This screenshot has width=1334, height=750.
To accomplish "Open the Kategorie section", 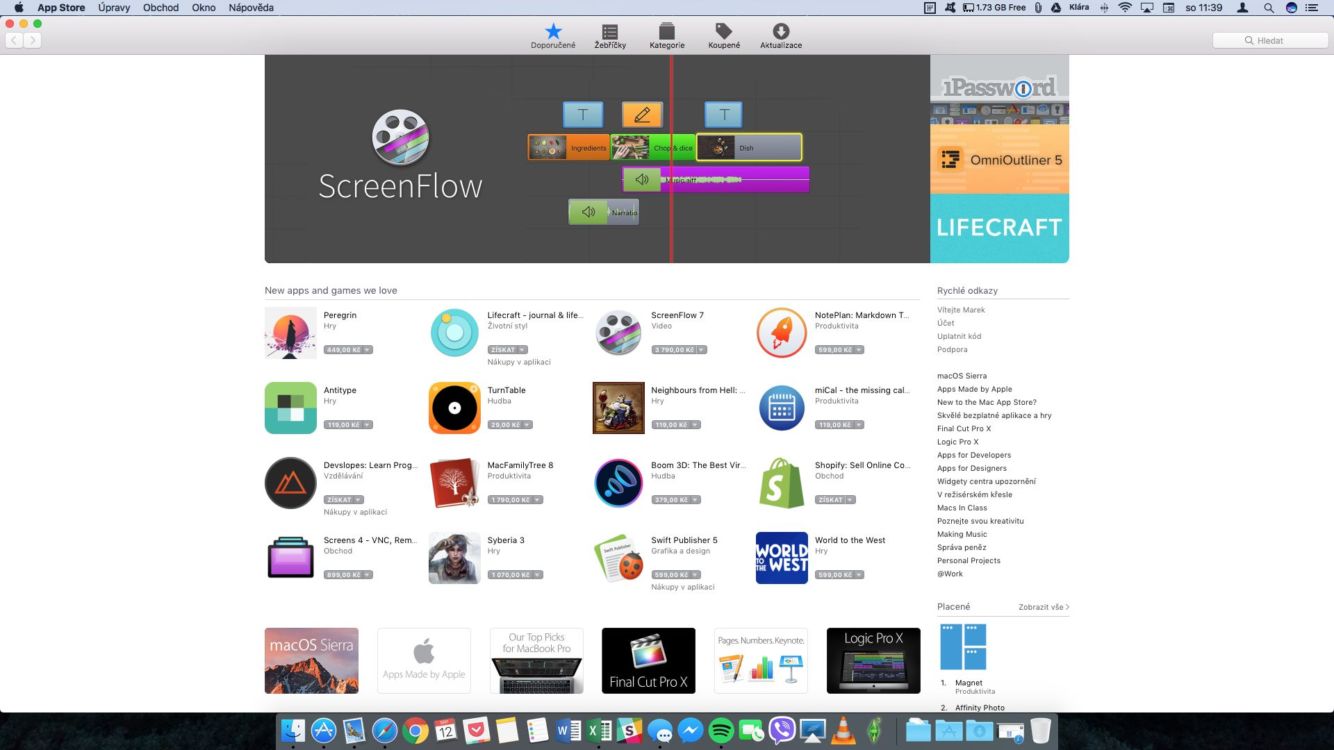I will (x=667, y=36).
